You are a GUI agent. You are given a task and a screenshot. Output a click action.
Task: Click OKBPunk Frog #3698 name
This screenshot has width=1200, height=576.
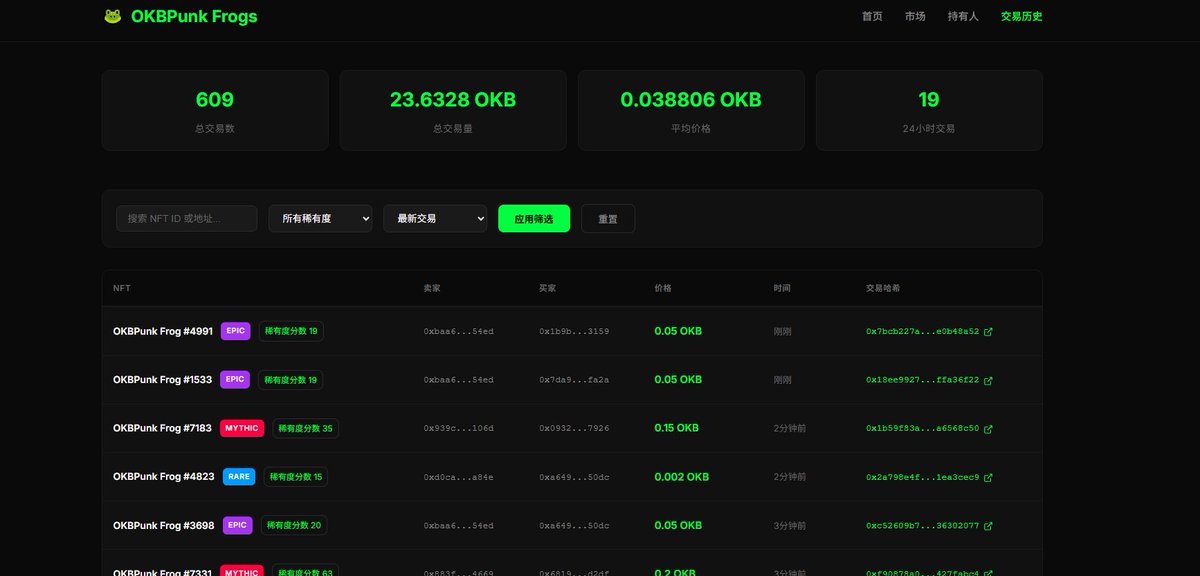coord(164,525)
